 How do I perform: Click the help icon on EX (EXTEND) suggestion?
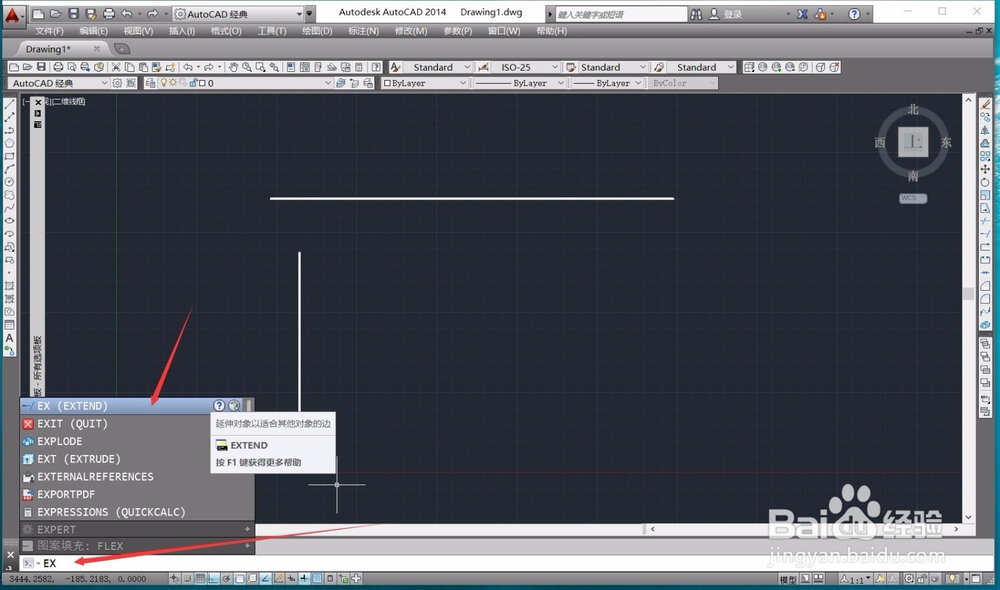(219, 406)
